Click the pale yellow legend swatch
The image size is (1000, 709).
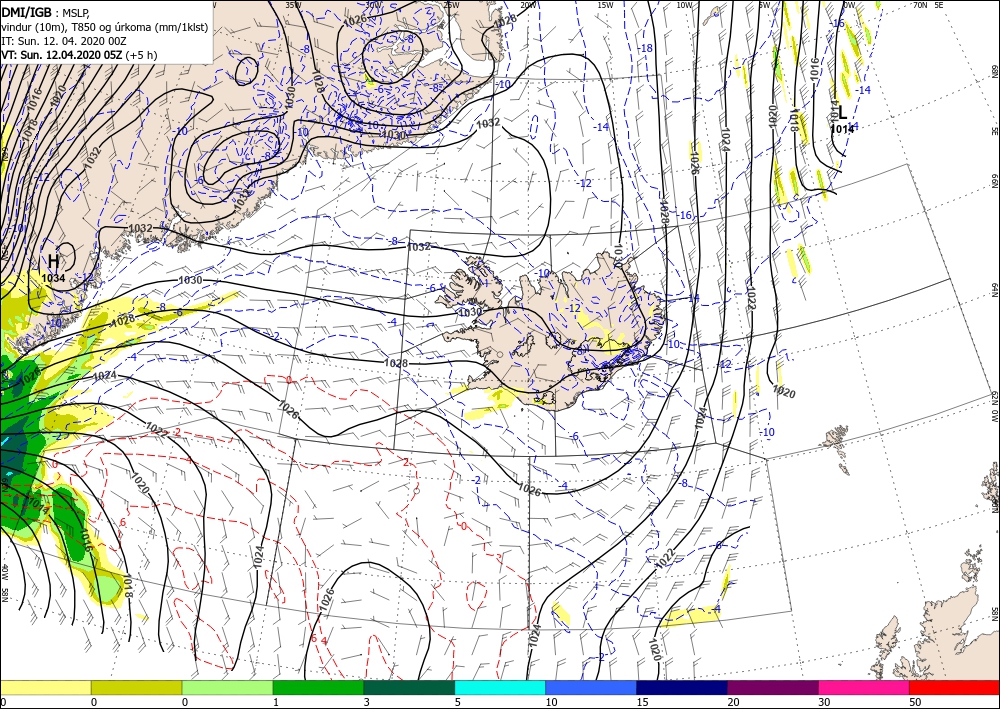(x=45, y=687)
